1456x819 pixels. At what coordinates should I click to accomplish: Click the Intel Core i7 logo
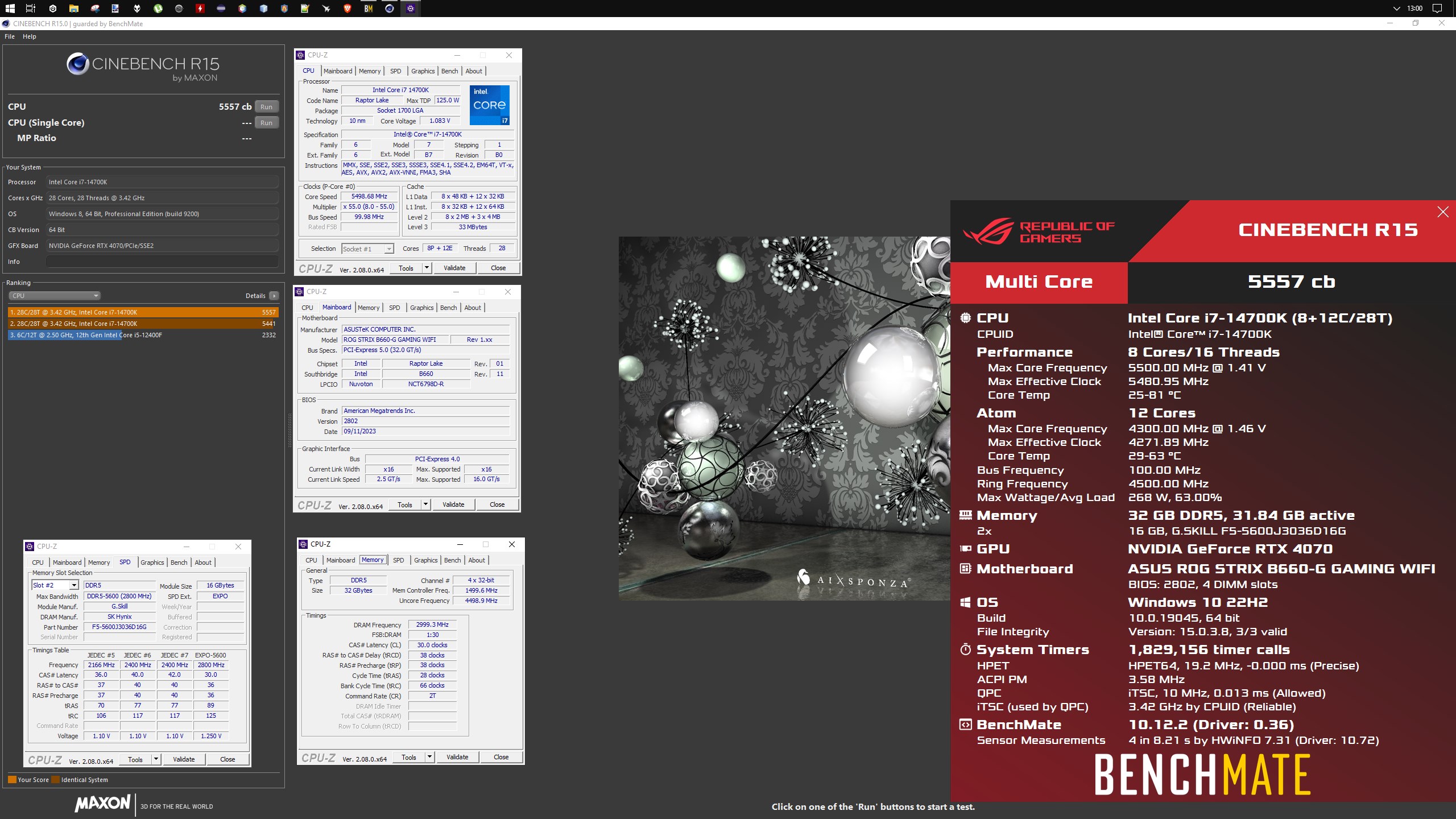(x=489, y=105)
